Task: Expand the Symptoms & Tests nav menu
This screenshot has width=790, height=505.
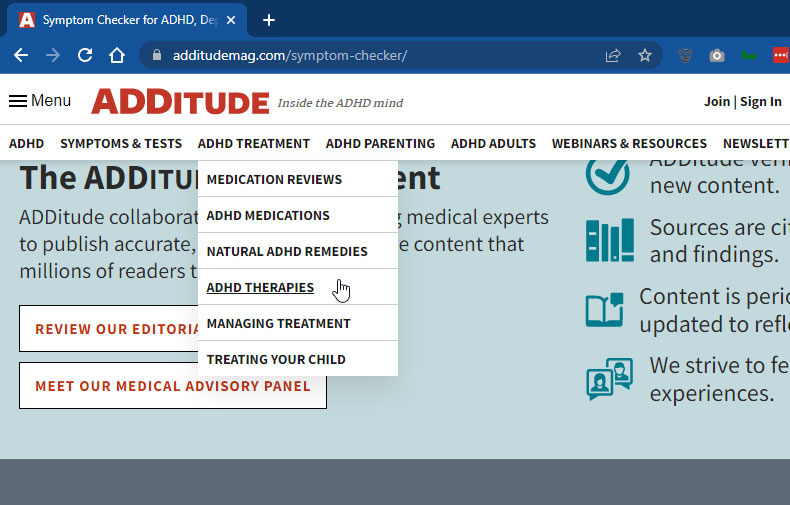Action: coord(121,143)
